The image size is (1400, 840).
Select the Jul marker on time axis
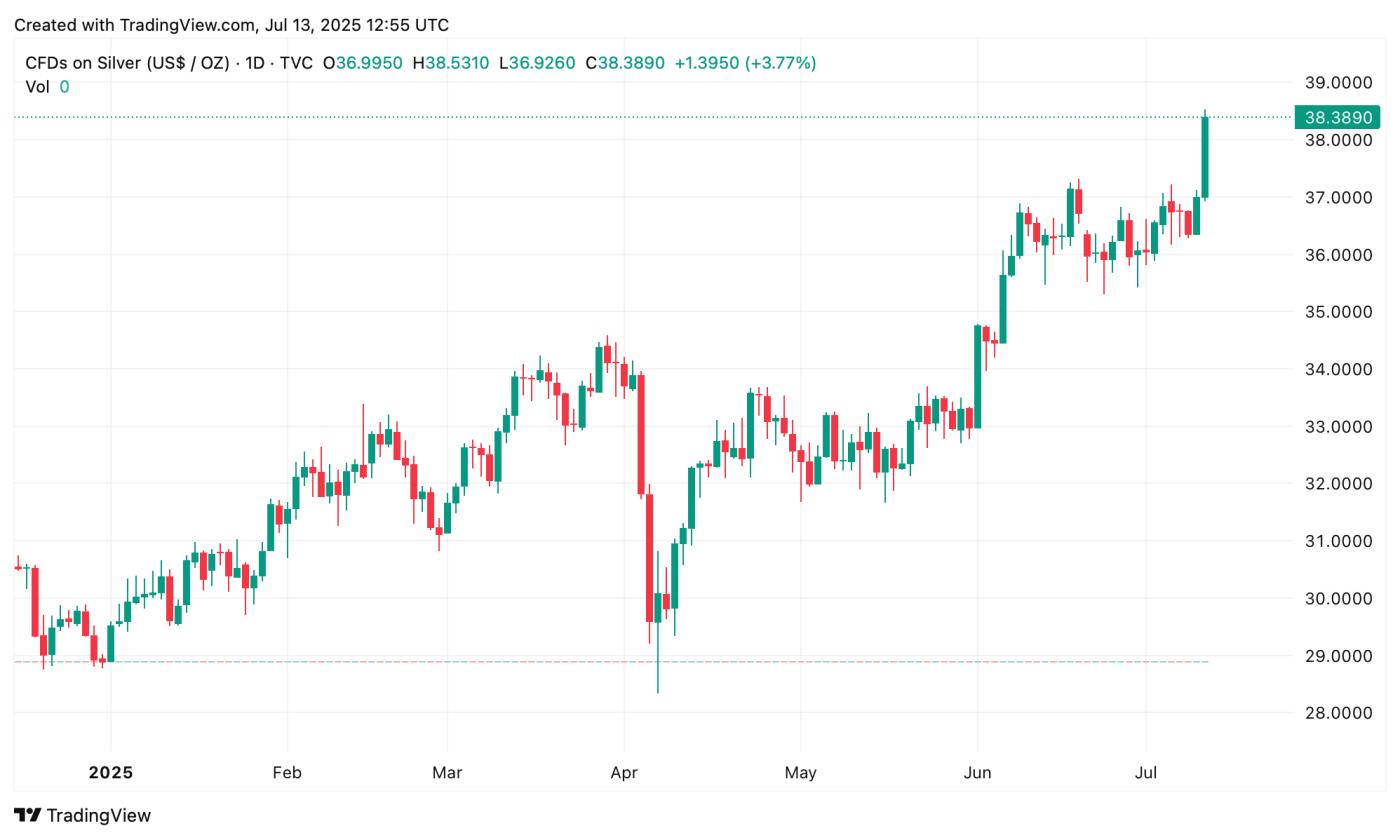pos(1146,772)
